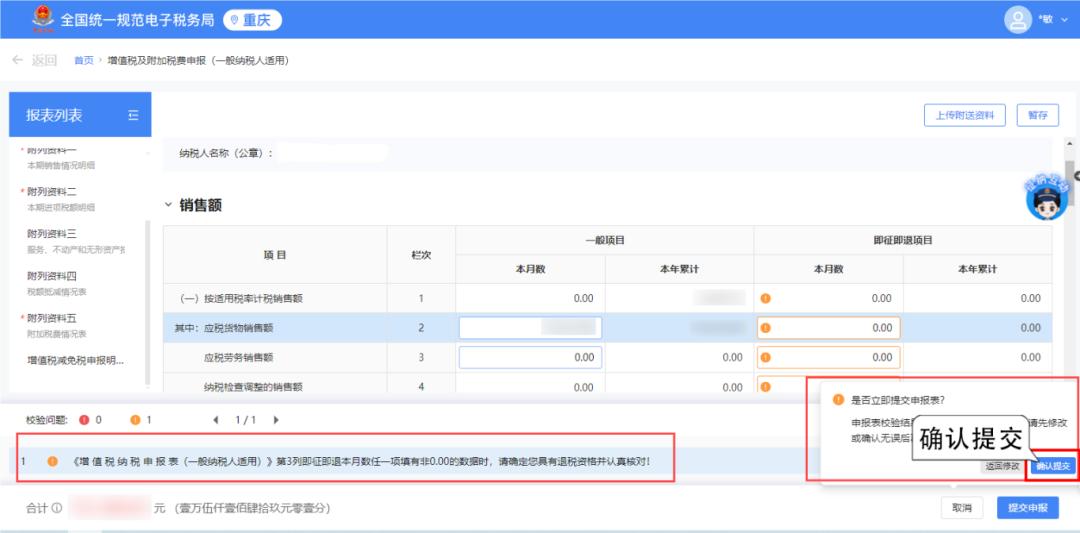Screen dimensions: 1080x533
Task: Click the red error count icon
Action: click(x=84, y=420)
